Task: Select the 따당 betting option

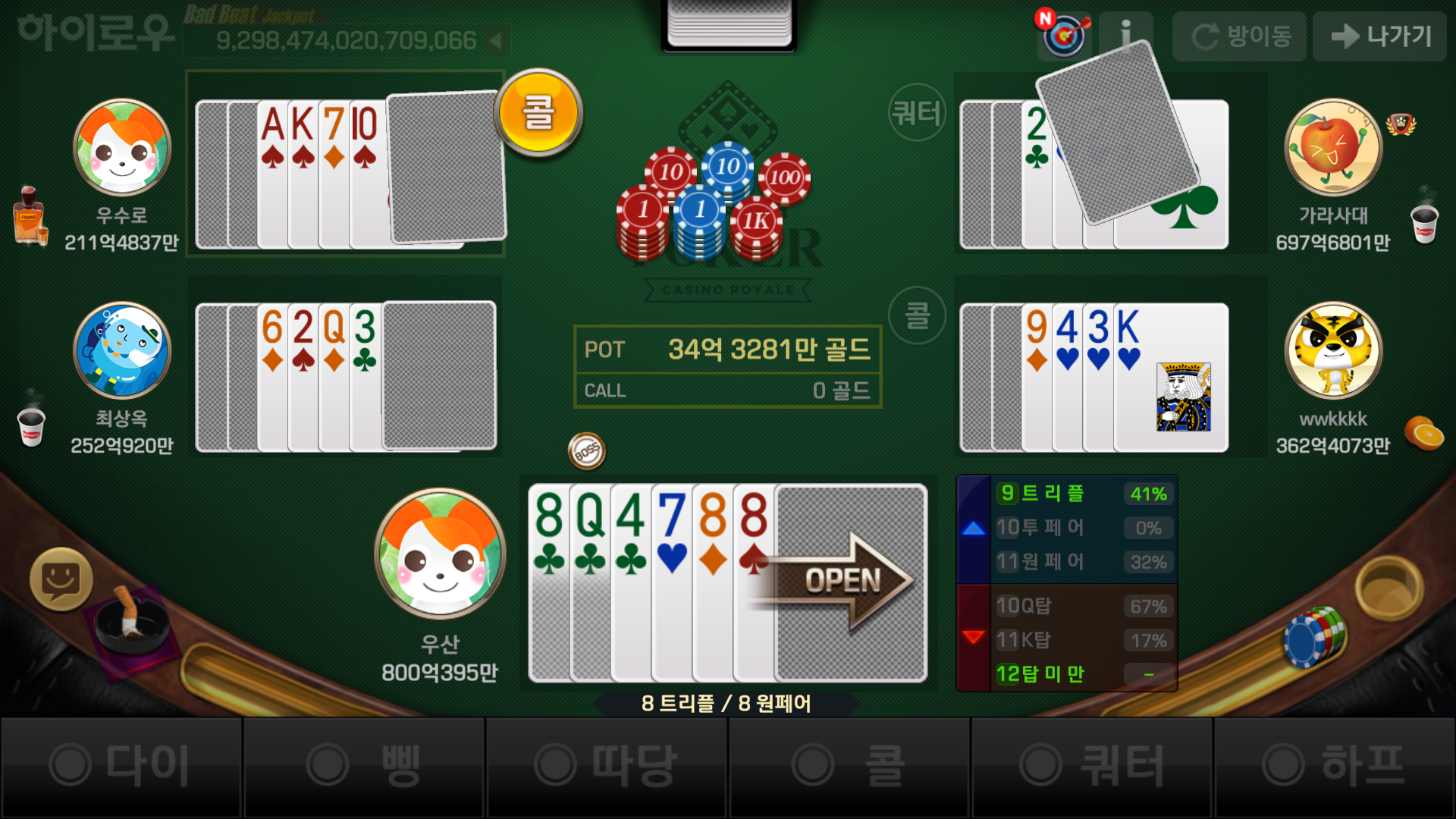Action: click(x=607, y=766)
